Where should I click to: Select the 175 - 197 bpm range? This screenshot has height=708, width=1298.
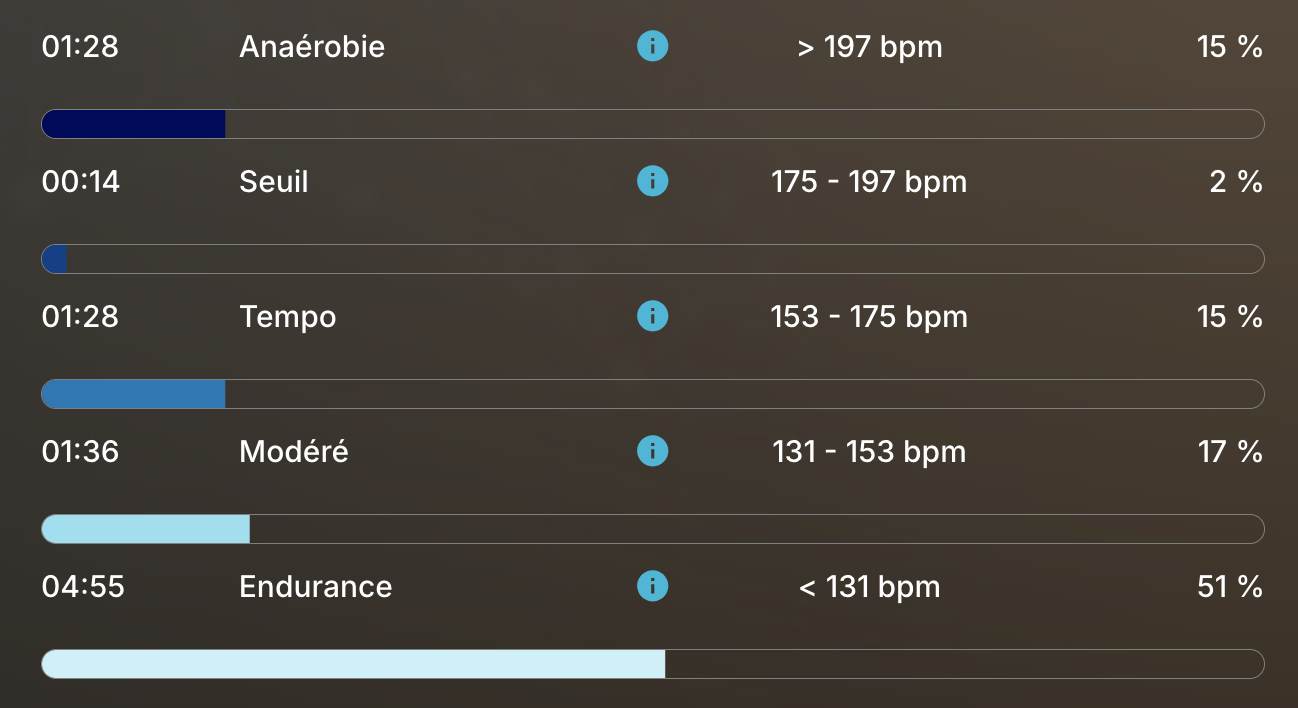click(869, 182)
